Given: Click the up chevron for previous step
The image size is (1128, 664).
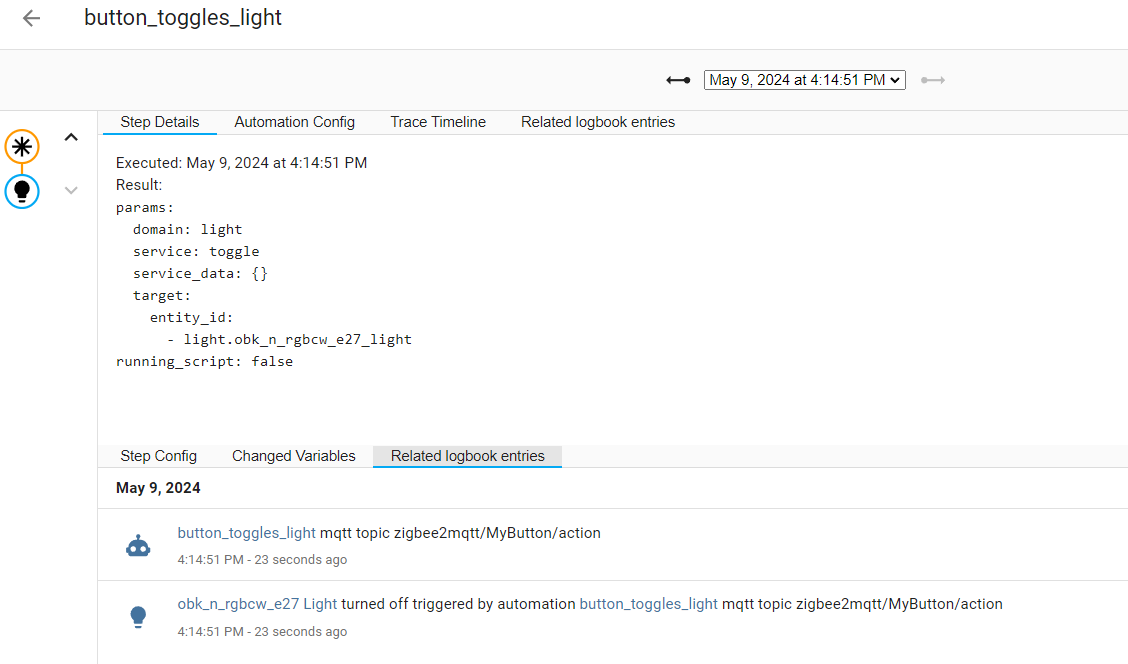Looking at the screenshot, I should 71,138.
